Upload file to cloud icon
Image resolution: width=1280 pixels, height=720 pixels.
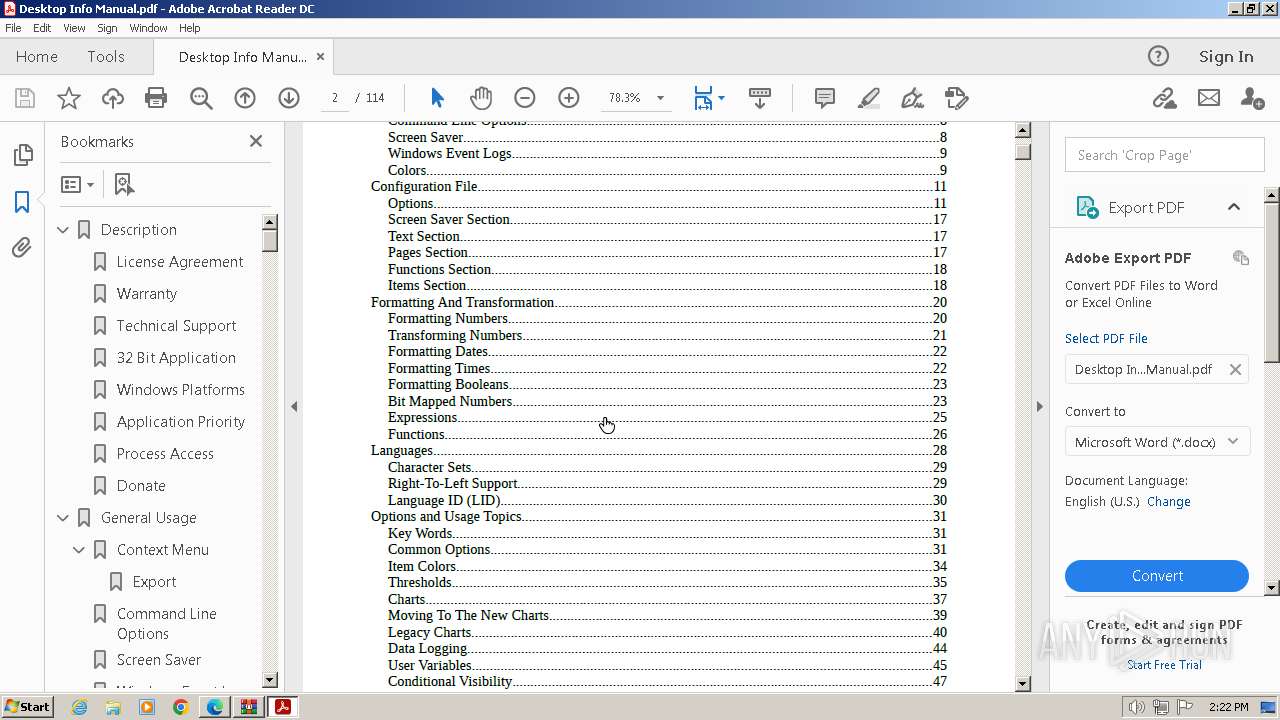pyautogui.click(x=113, y=98)
